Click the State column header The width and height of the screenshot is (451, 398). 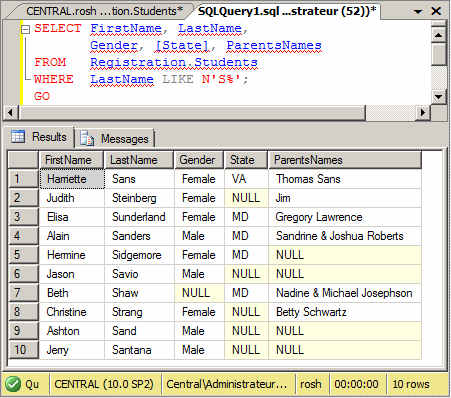coord(246,160)
